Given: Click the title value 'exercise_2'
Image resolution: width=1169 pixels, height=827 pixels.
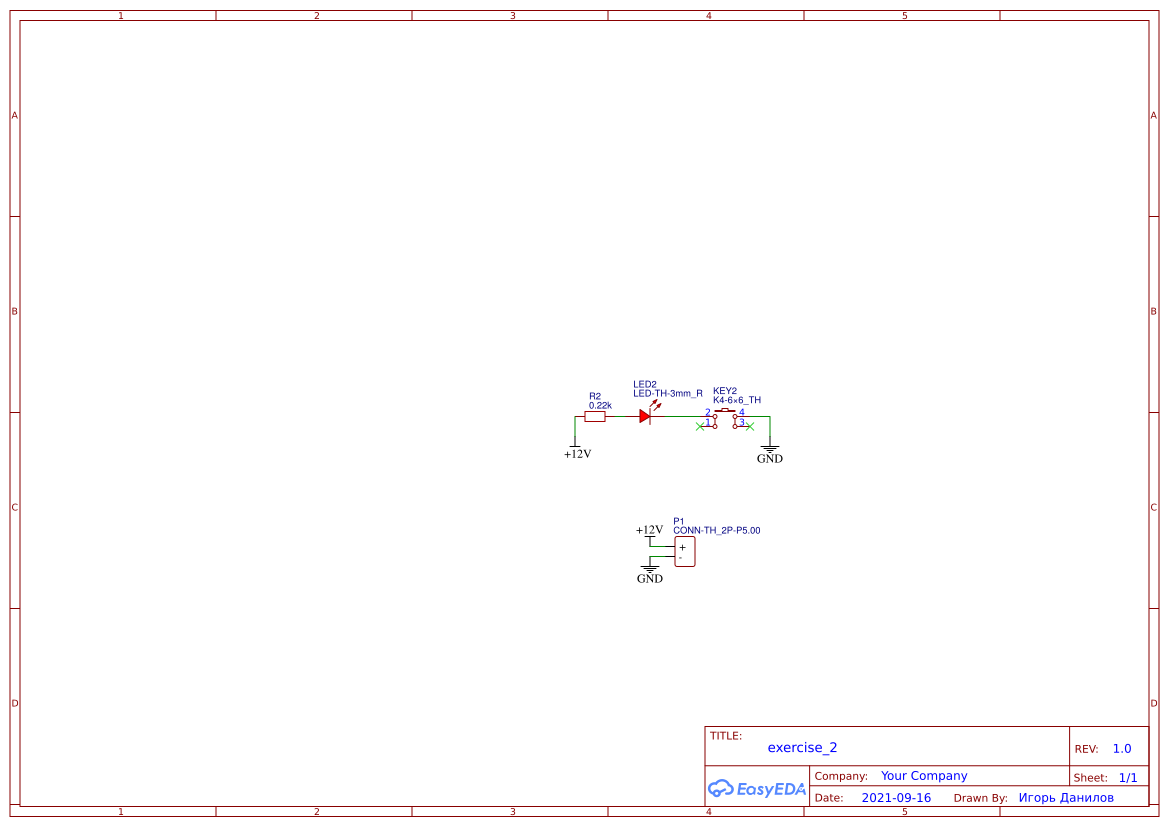Looking at the screenshot, I should click(x=802, y=747).
